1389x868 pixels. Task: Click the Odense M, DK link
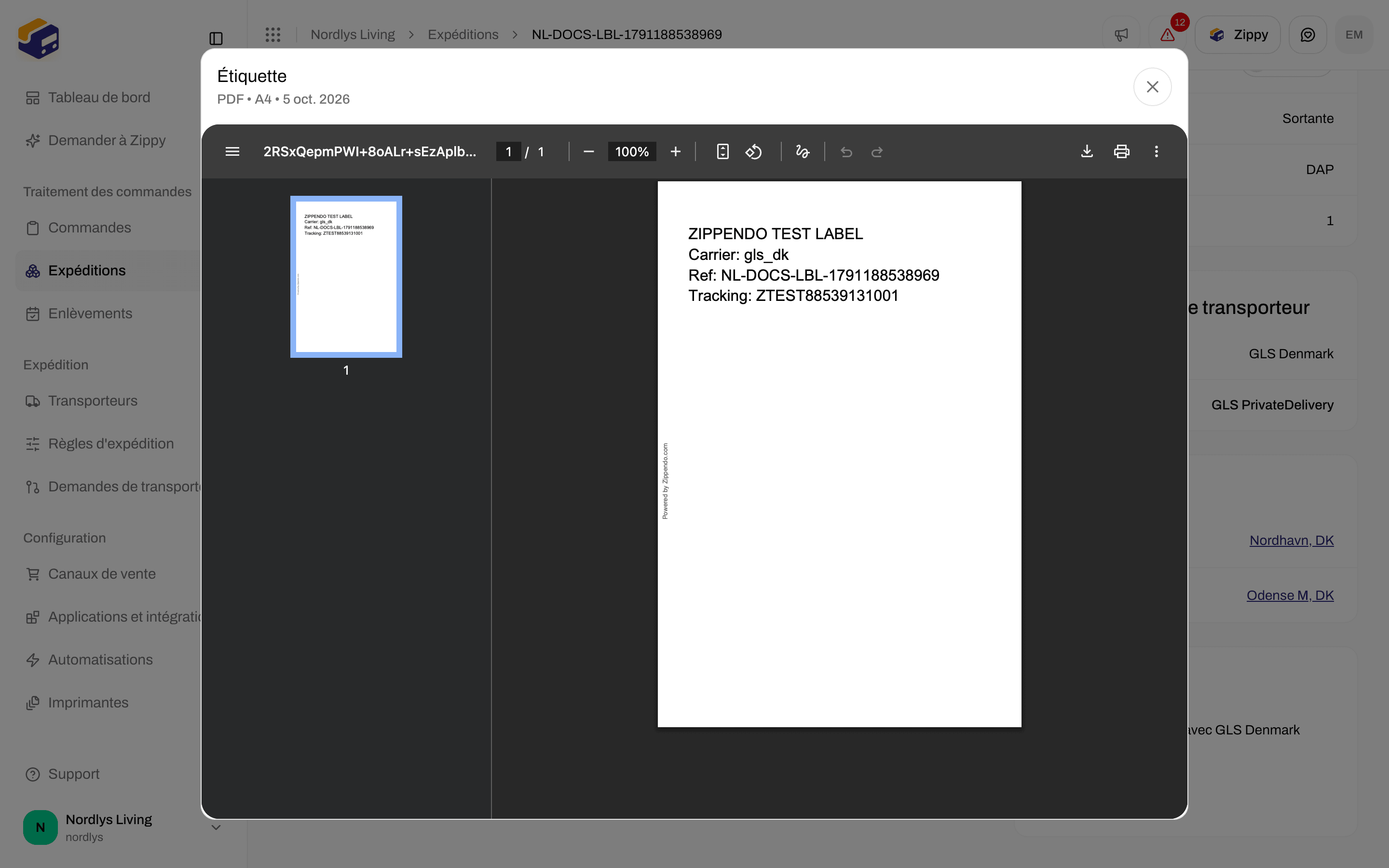(x=1290, y=596)
